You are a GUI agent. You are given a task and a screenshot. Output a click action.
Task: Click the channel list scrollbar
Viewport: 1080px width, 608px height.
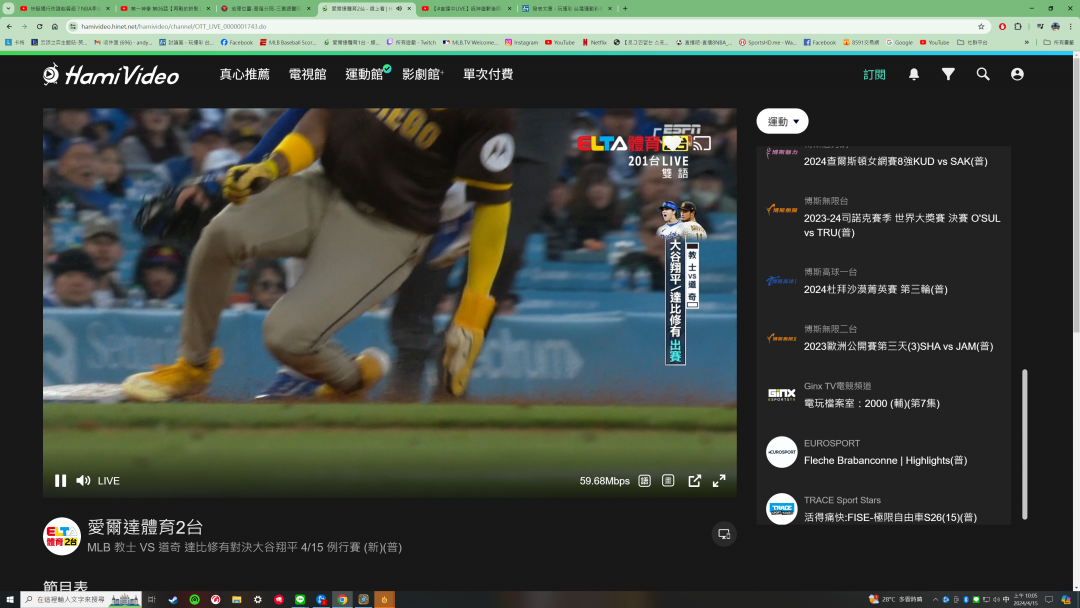1024,444
